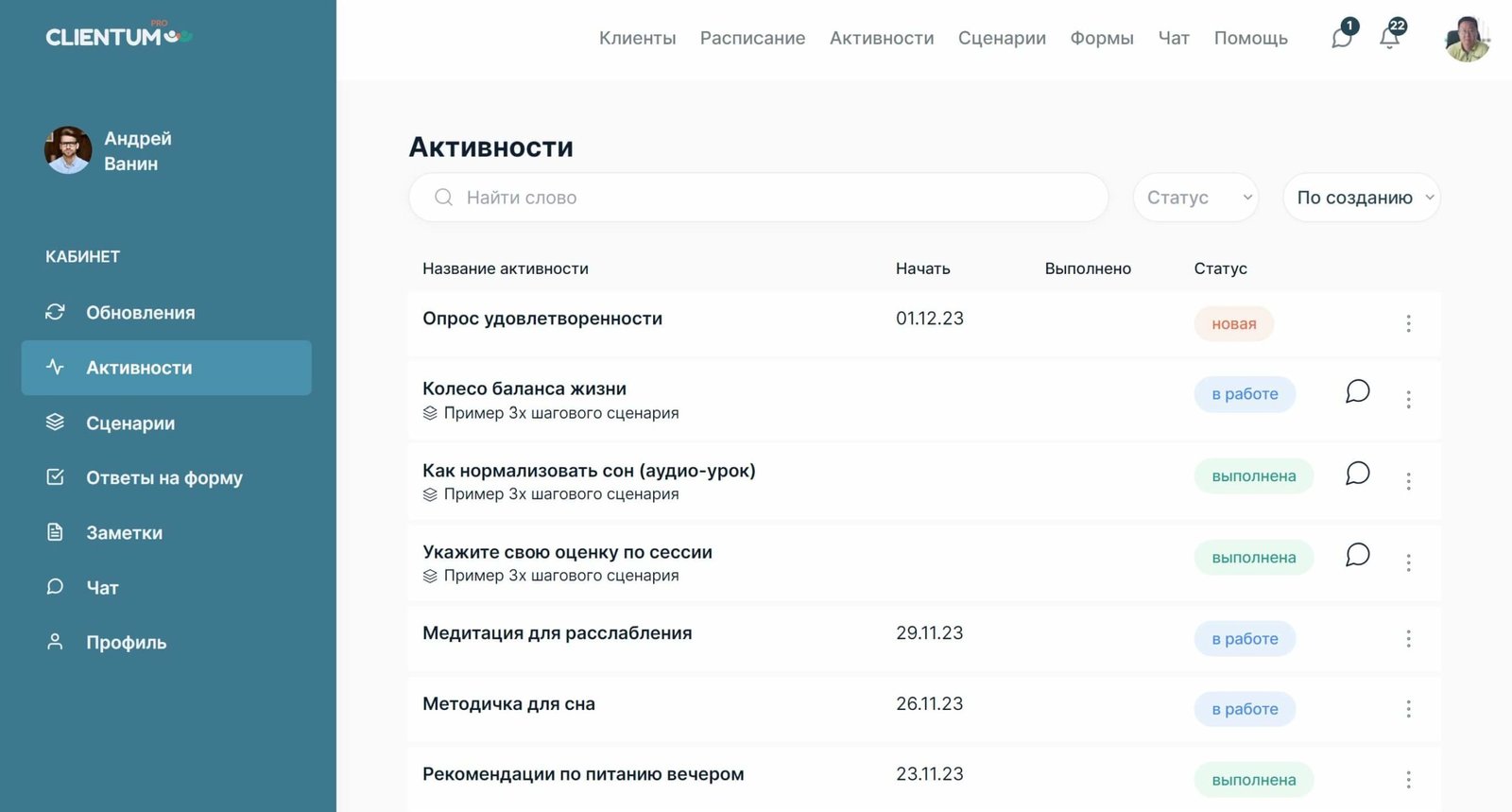
Task: Open three-dot menu for Опрос удовлетворенности
Action: [x=1408, y=323]
